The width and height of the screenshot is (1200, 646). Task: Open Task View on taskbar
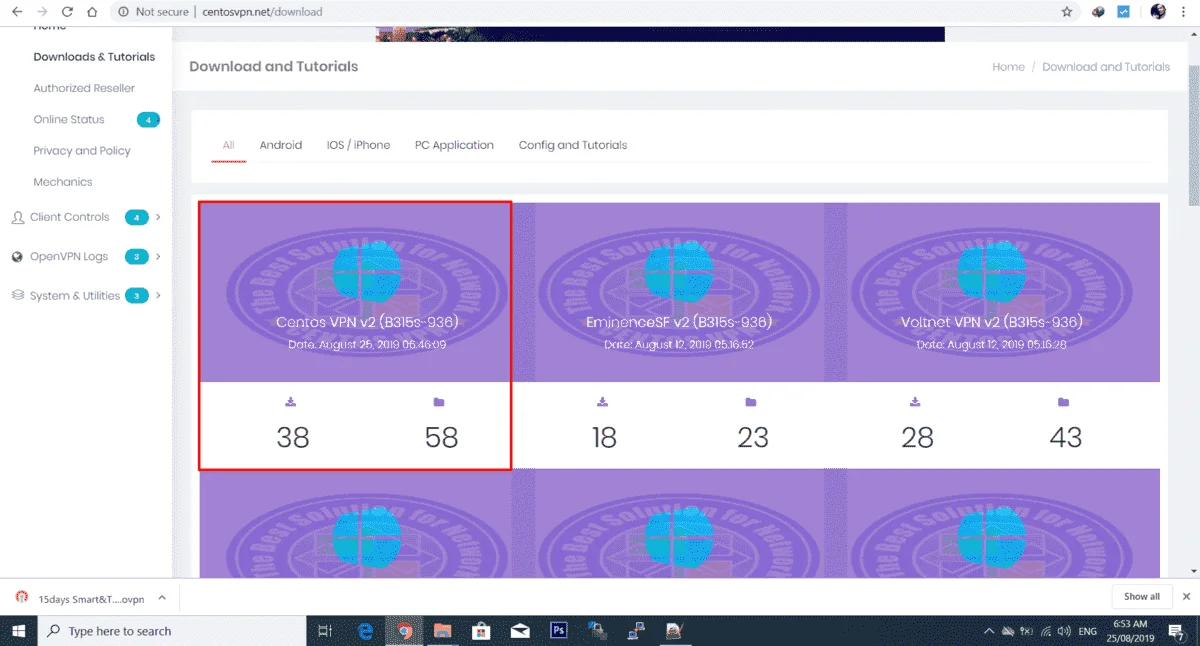click(x=324, y=631)
